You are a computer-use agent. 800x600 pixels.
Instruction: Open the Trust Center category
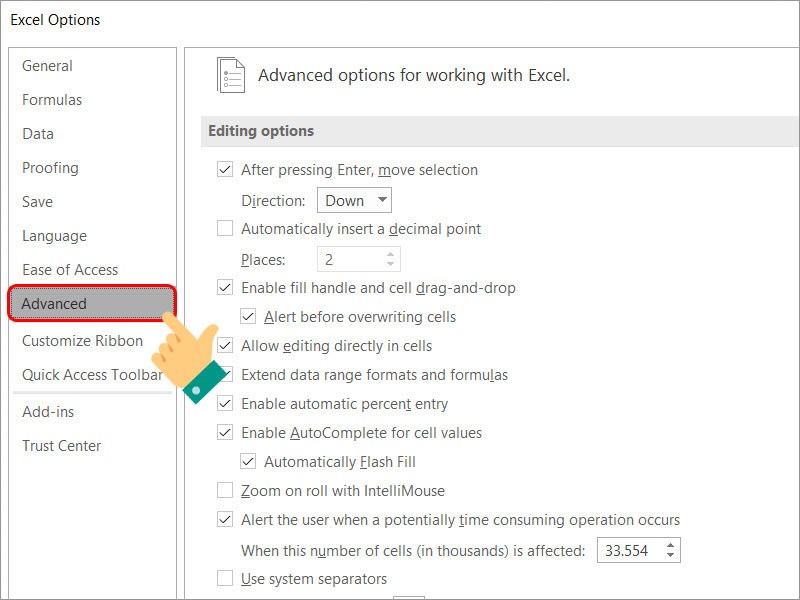tap(62, 446)
